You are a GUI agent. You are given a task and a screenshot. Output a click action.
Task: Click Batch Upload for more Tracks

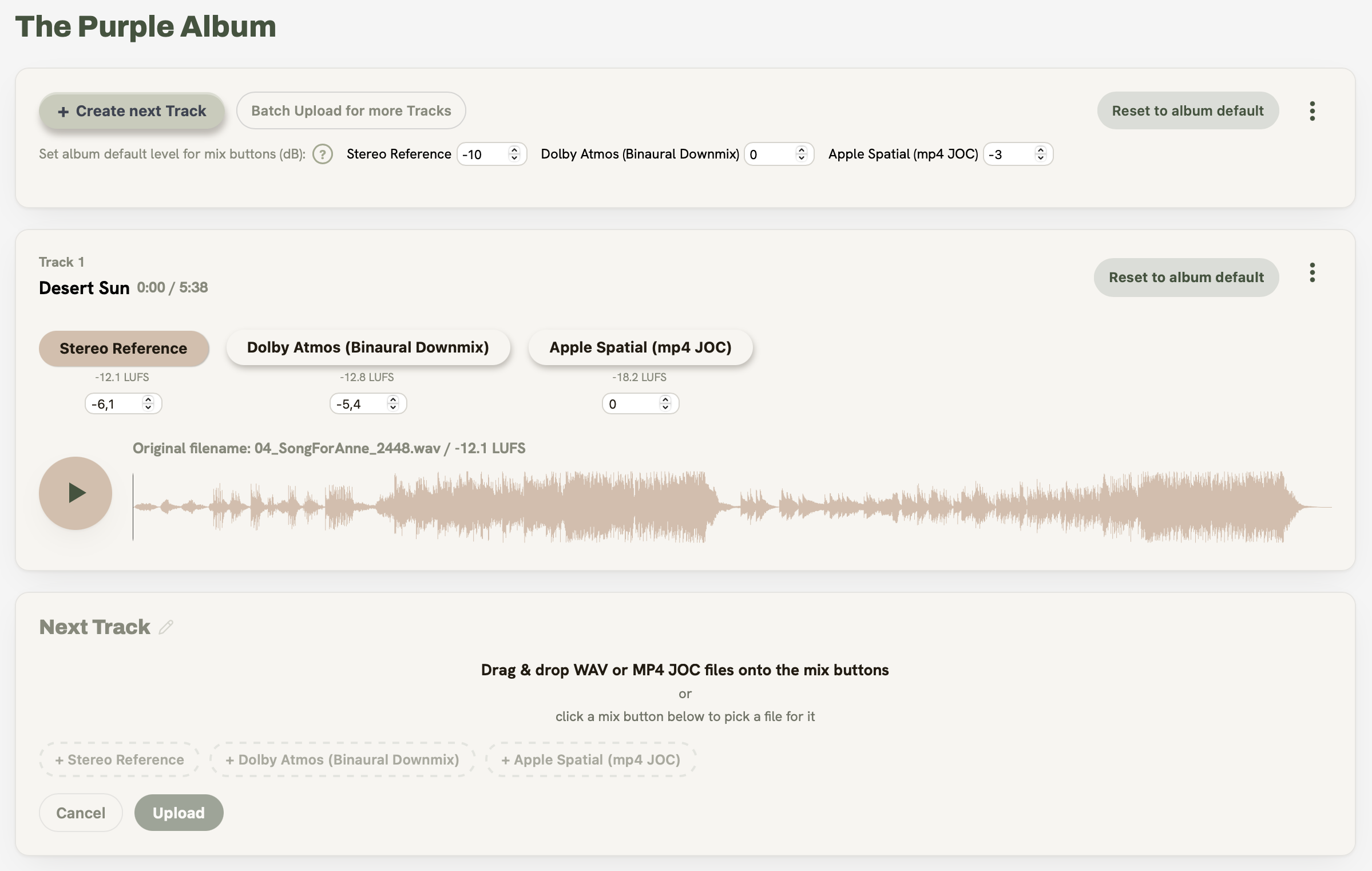click(351, 110)
